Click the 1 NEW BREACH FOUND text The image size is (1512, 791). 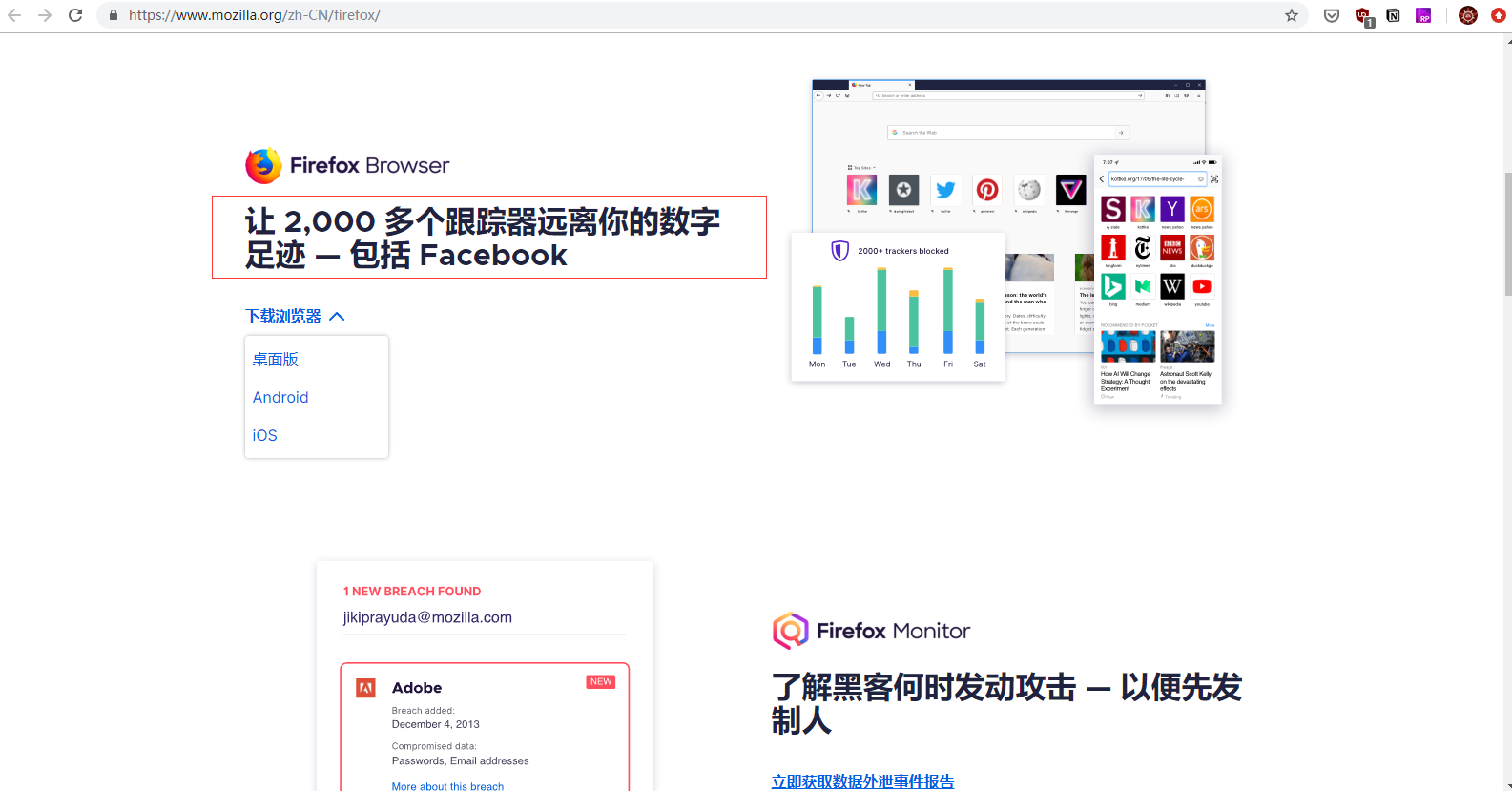point(412,592)
